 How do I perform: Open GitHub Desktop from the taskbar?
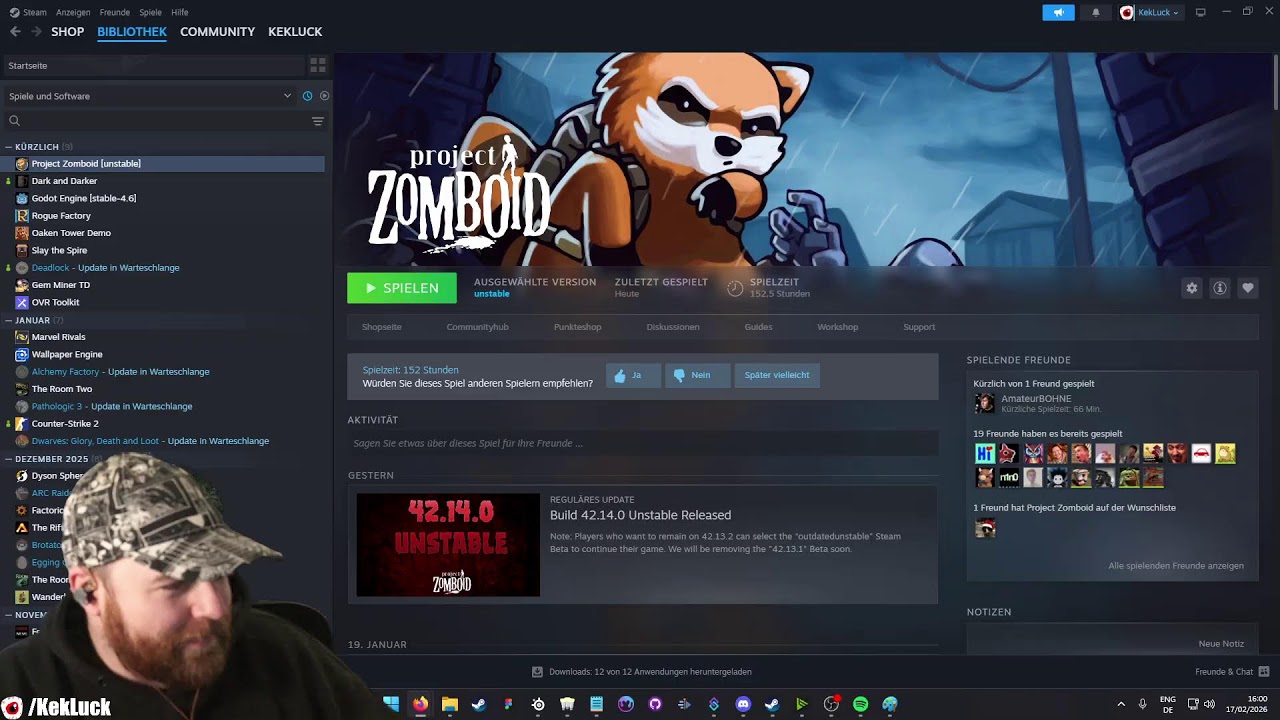click(x=655, y=704)
